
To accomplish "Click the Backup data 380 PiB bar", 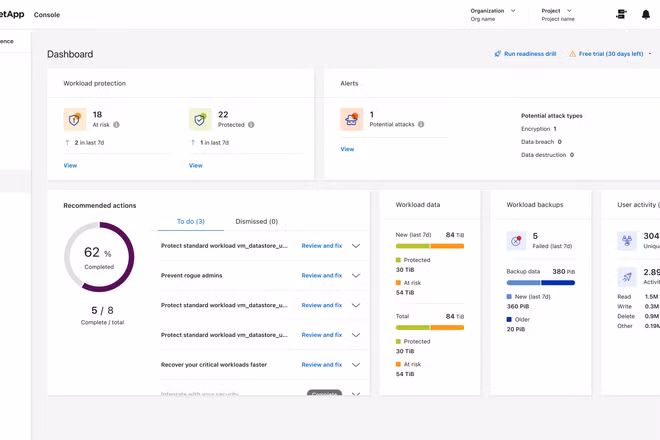I will [541, 283].
